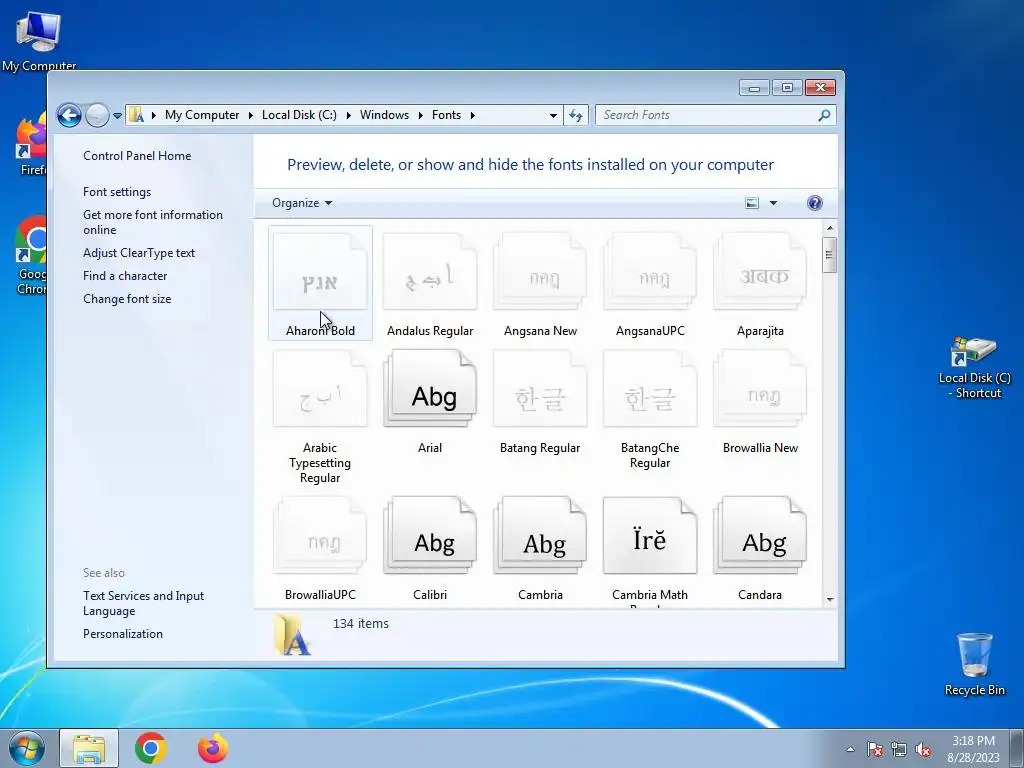Image resolution: width=1024 pixels, height=768 pixels.
Task: Open Adjust ClearType text link
Action: [138, 253]
